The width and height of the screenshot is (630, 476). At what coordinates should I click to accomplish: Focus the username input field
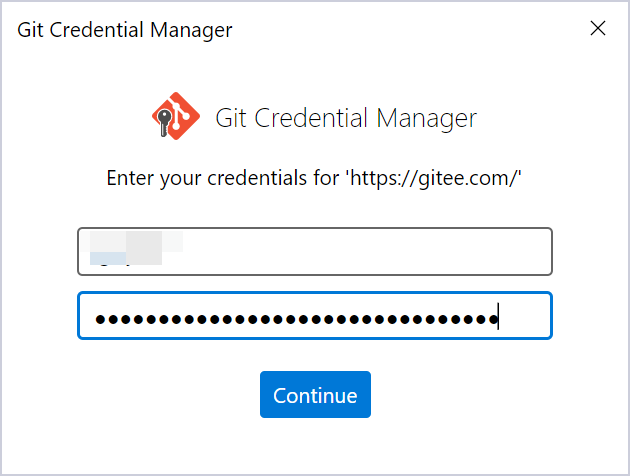315,252
